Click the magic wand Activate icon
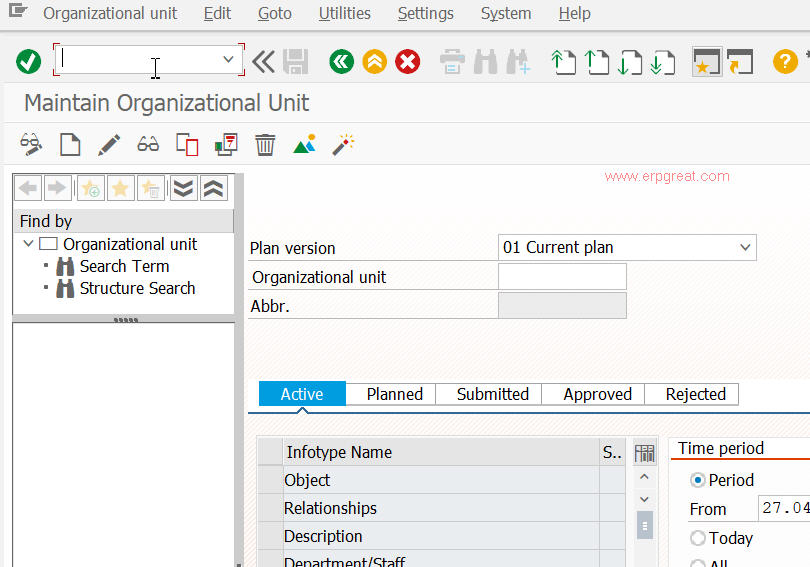810x567 pixels. pos(343,145)
